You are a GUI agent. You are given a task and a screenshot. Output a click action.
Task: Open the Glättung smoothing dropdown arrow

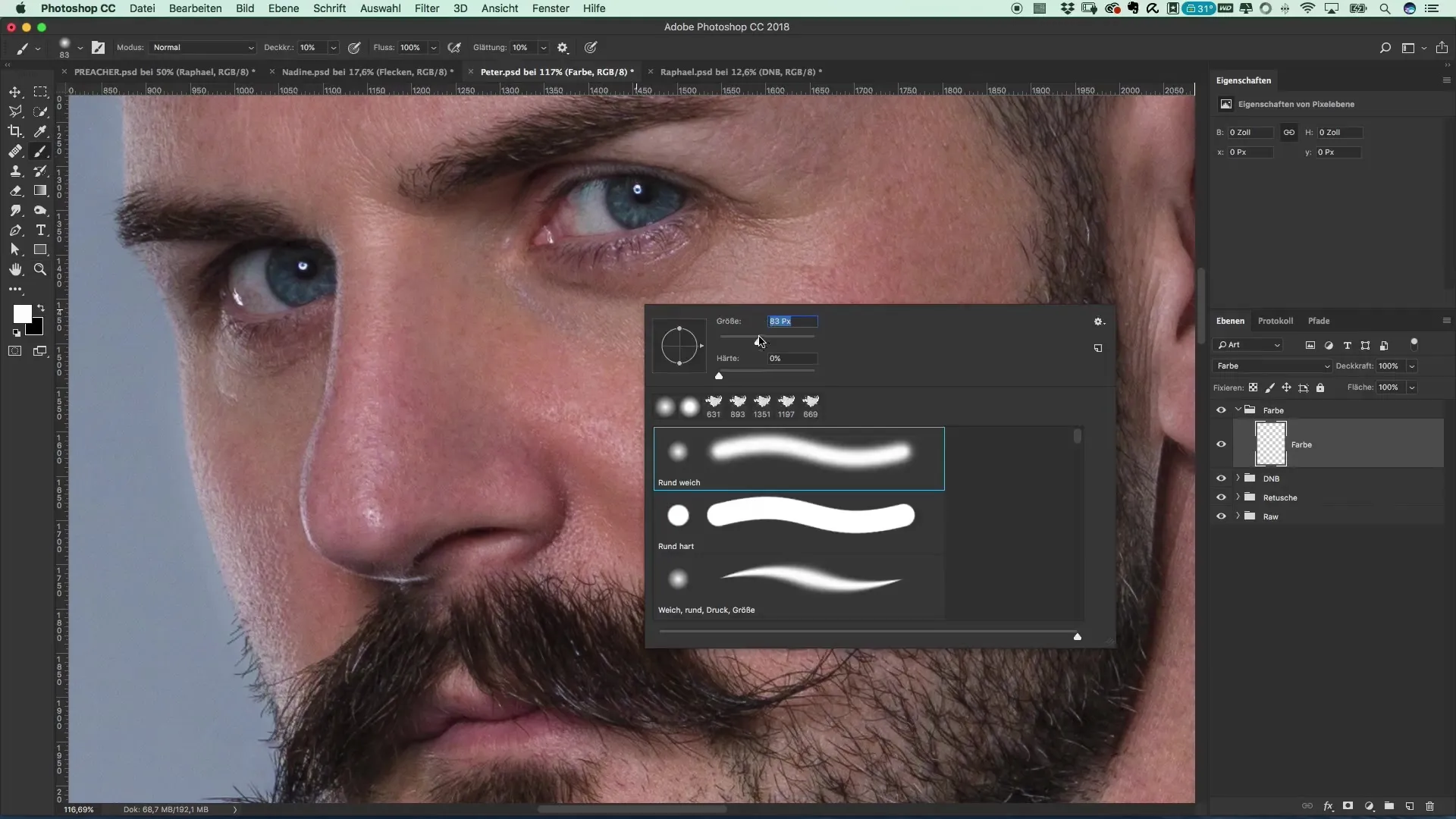click(544, 47)
